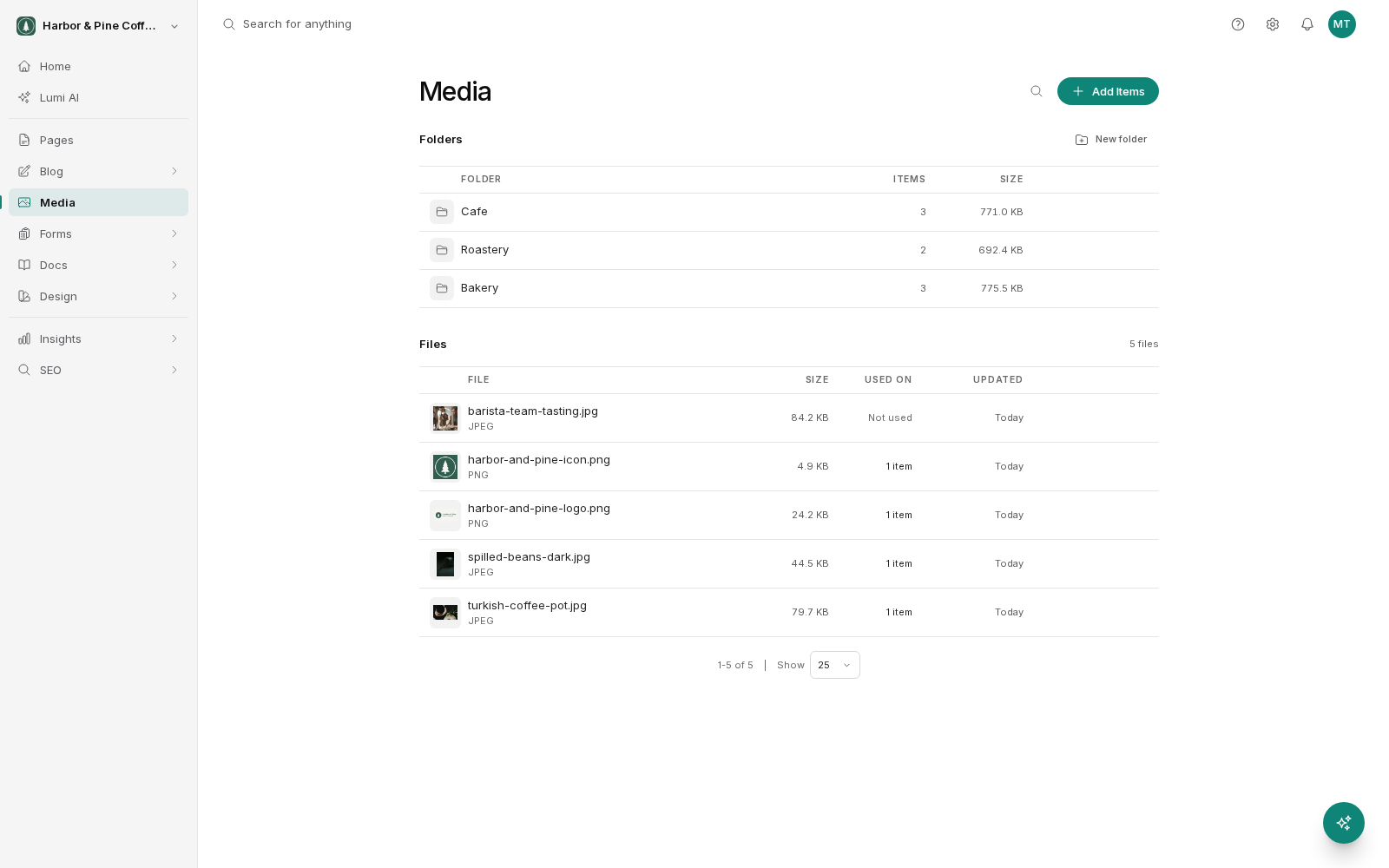The width and height of the screenshot is (1389, 868).
Task: Open the MT user avatar menu
Action: 1342,24
